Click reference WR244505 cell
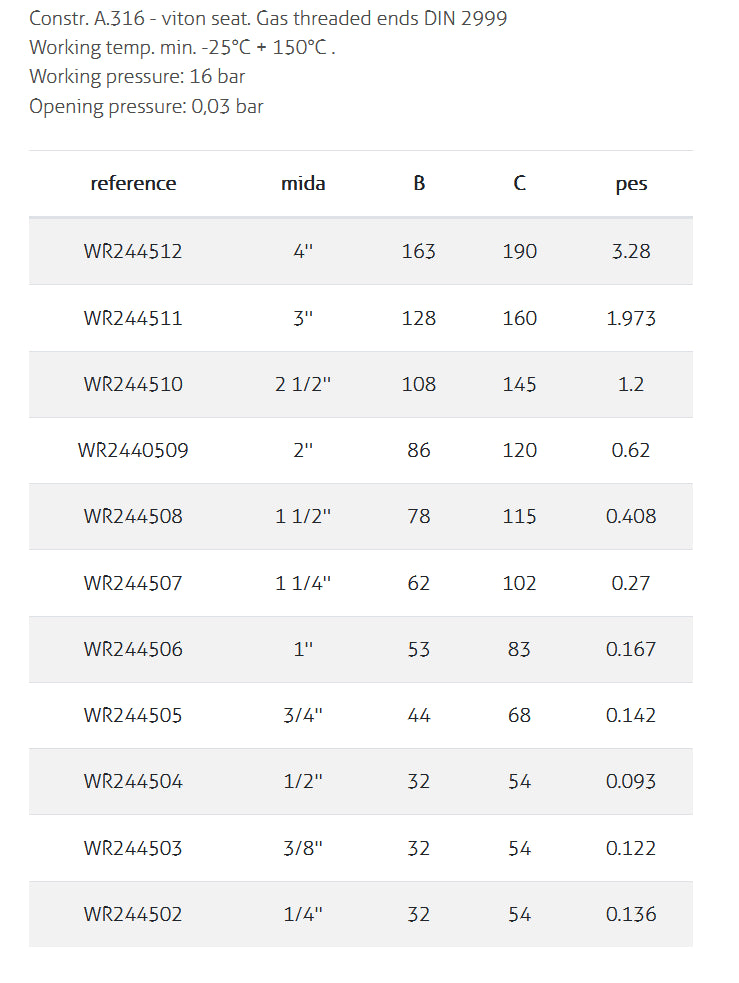 click(133, 716)
